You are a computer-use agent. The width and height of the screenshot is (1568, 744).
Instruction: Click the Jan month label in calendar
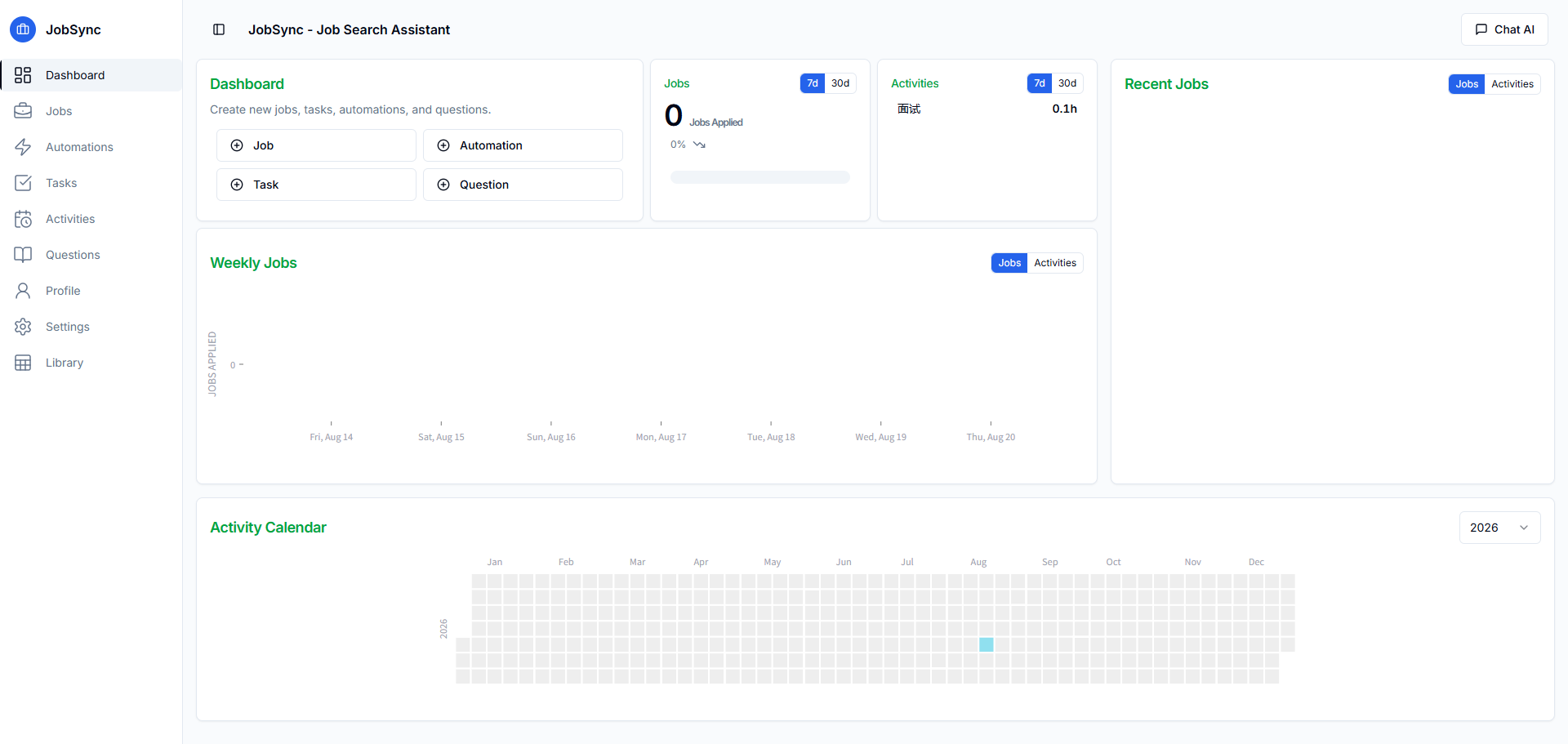[x=495, y=562]
